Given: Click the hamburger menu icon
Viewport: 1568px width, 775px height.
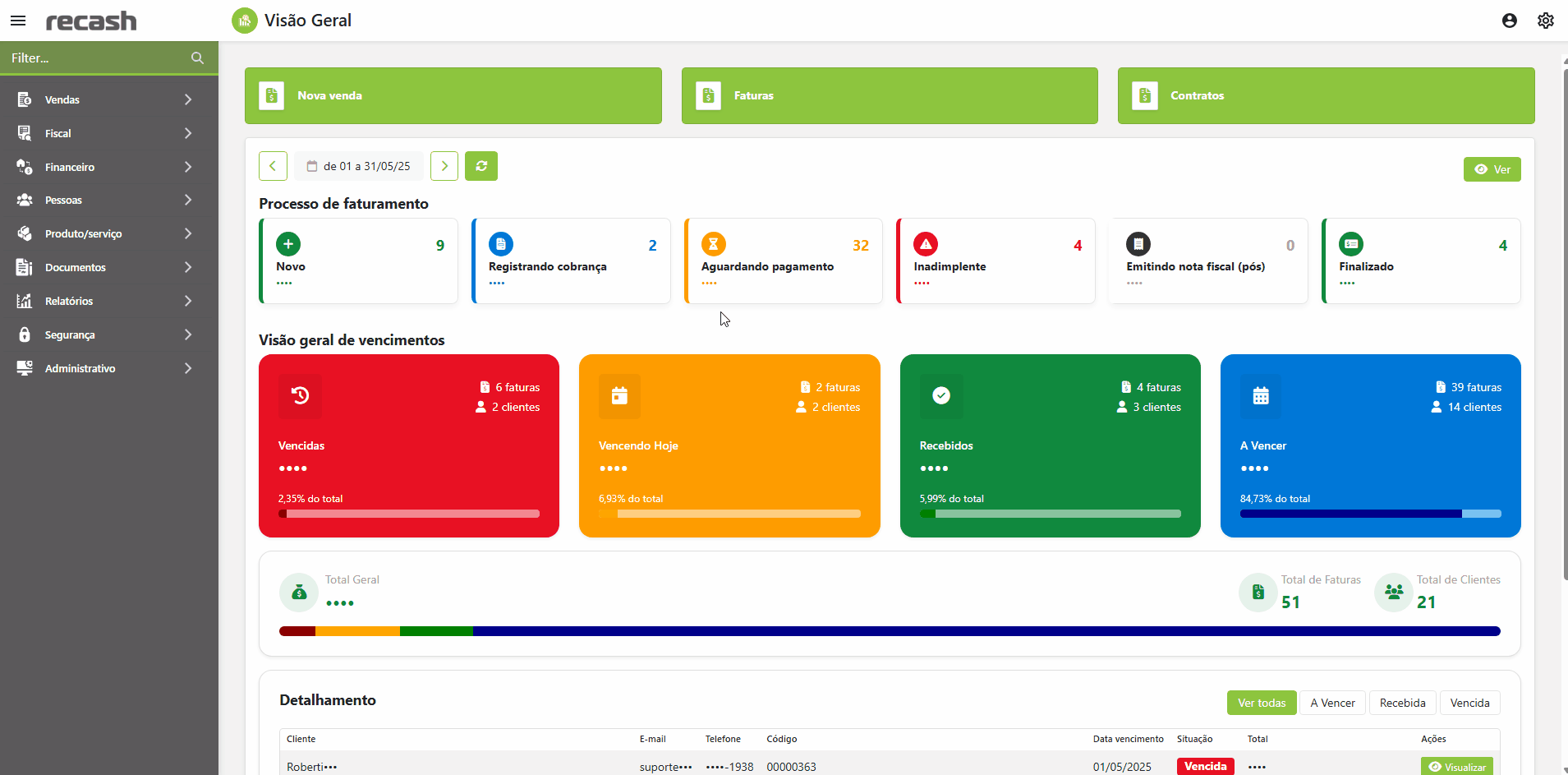Looking at the screenshot, I should coord(18,21).
